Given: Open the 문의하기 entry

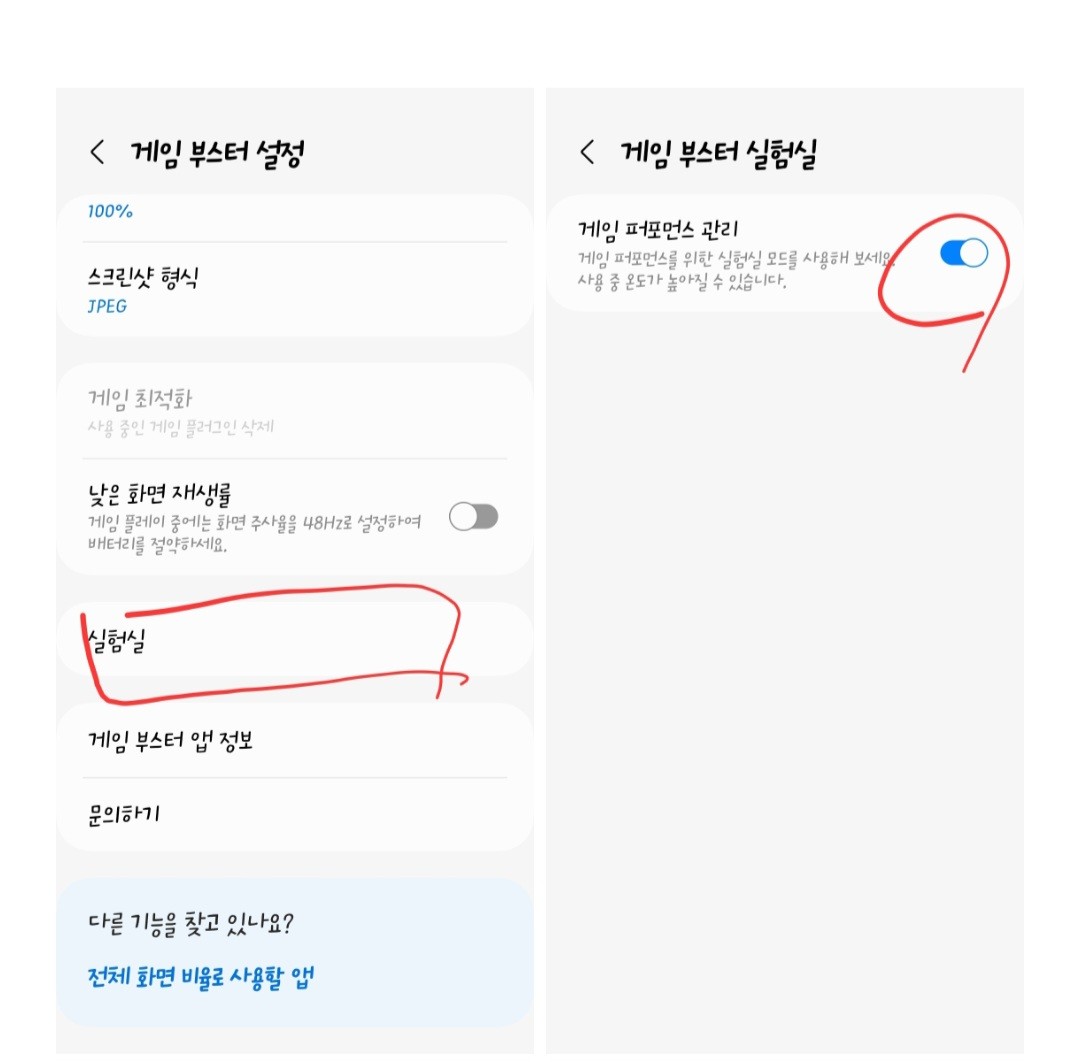Looking at the screenshot, I should click(295, 814).
